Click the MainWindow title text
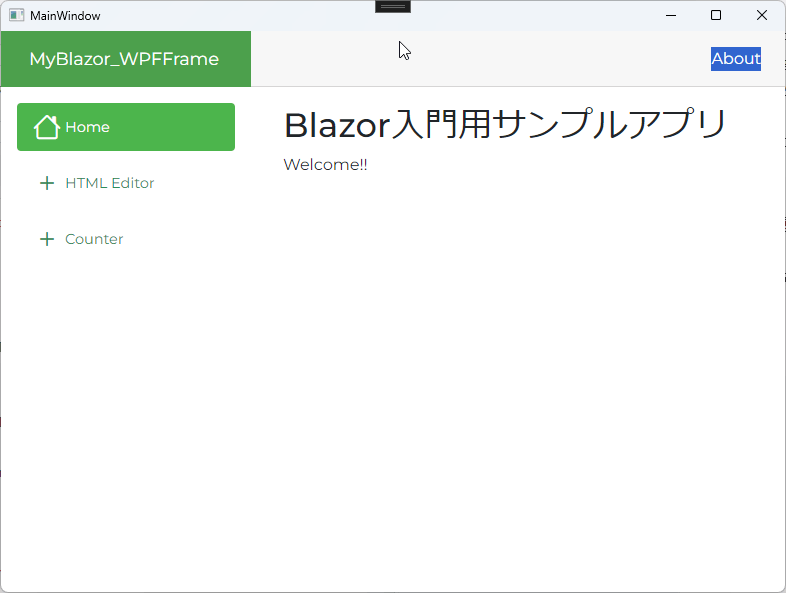 coord(65,16)
